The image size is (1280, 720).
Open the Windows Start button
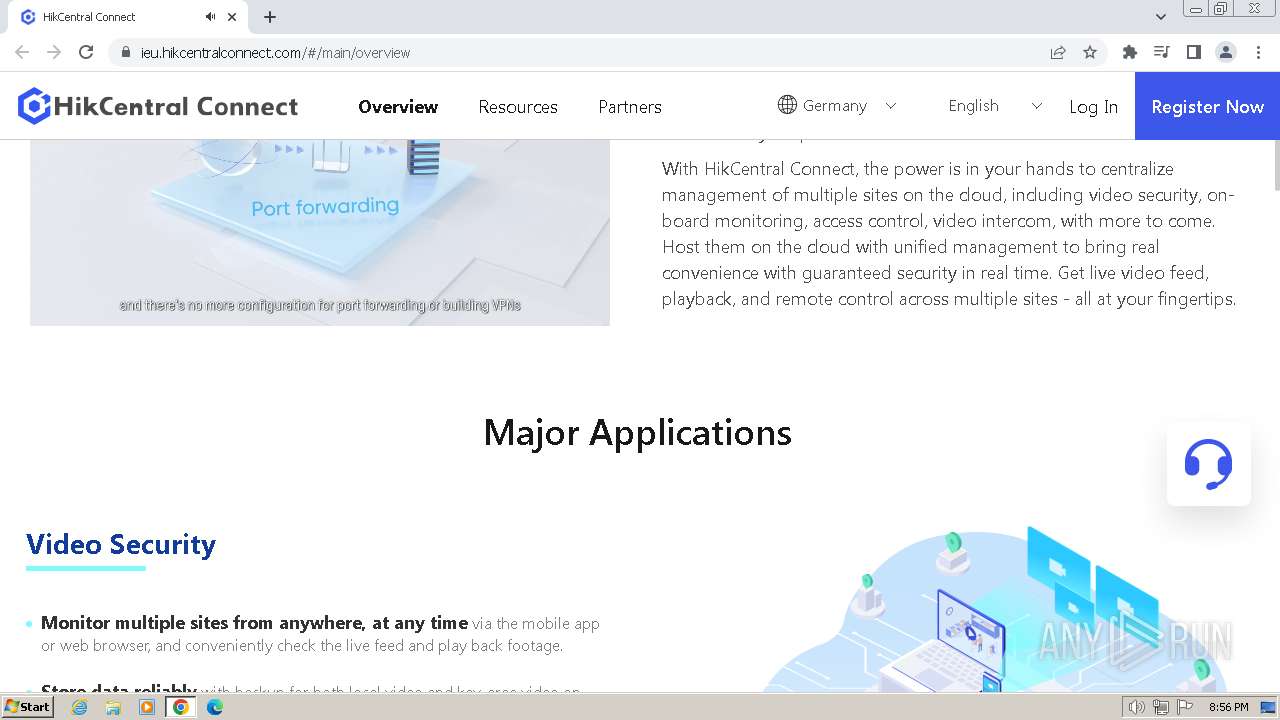28,706
